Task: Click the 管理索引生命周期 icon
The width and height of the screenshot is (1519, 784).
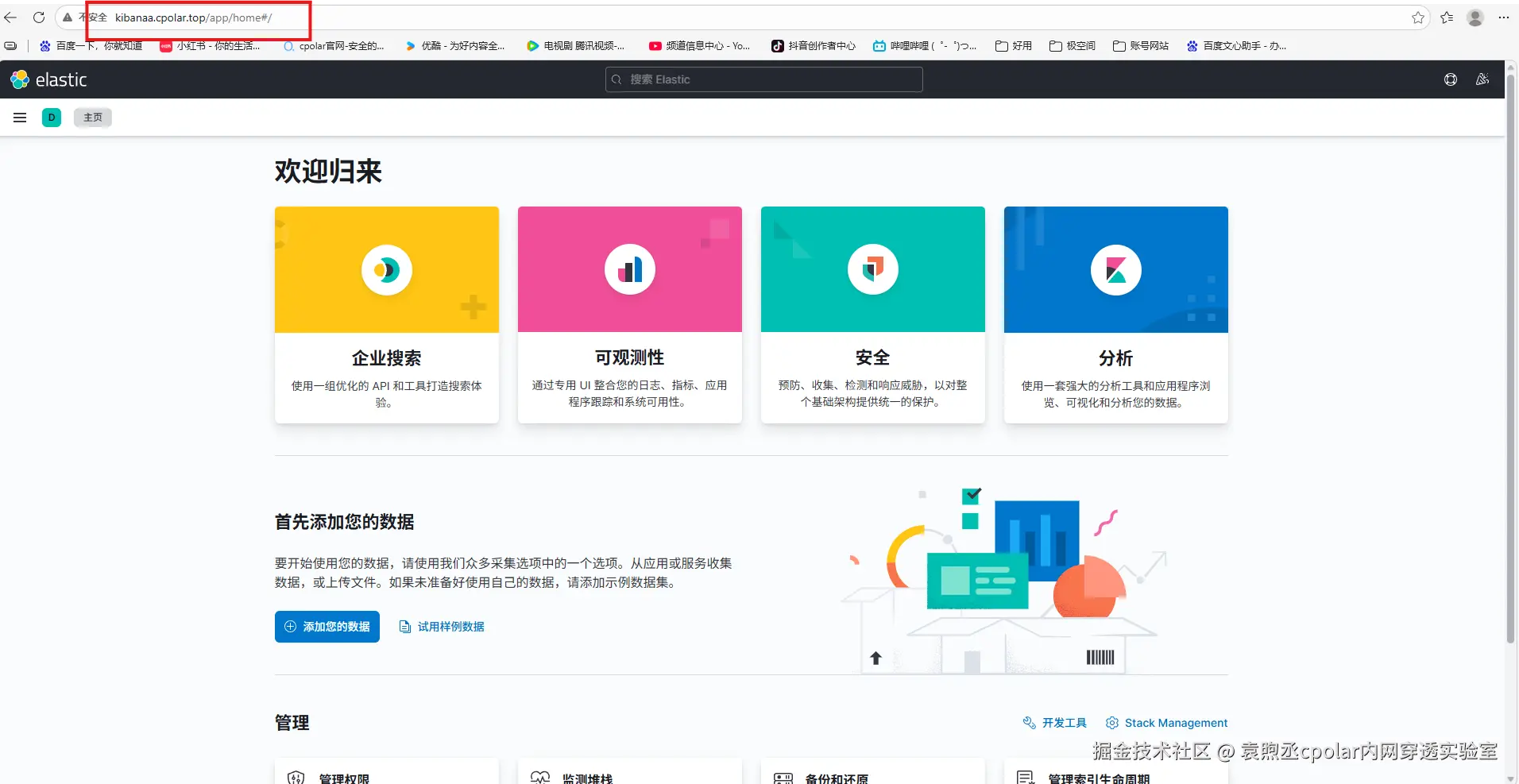Action: coord(1026,778)
